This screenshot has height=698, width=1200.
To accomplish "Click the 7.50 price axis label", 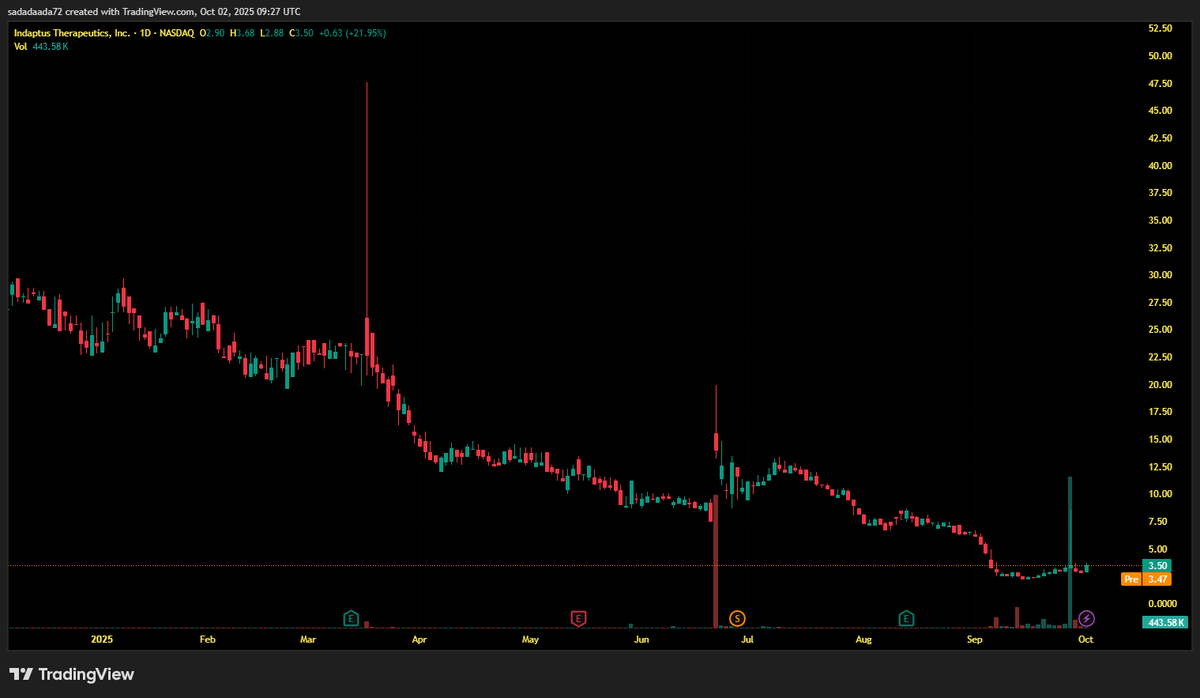I will [x=1160, y=522].
